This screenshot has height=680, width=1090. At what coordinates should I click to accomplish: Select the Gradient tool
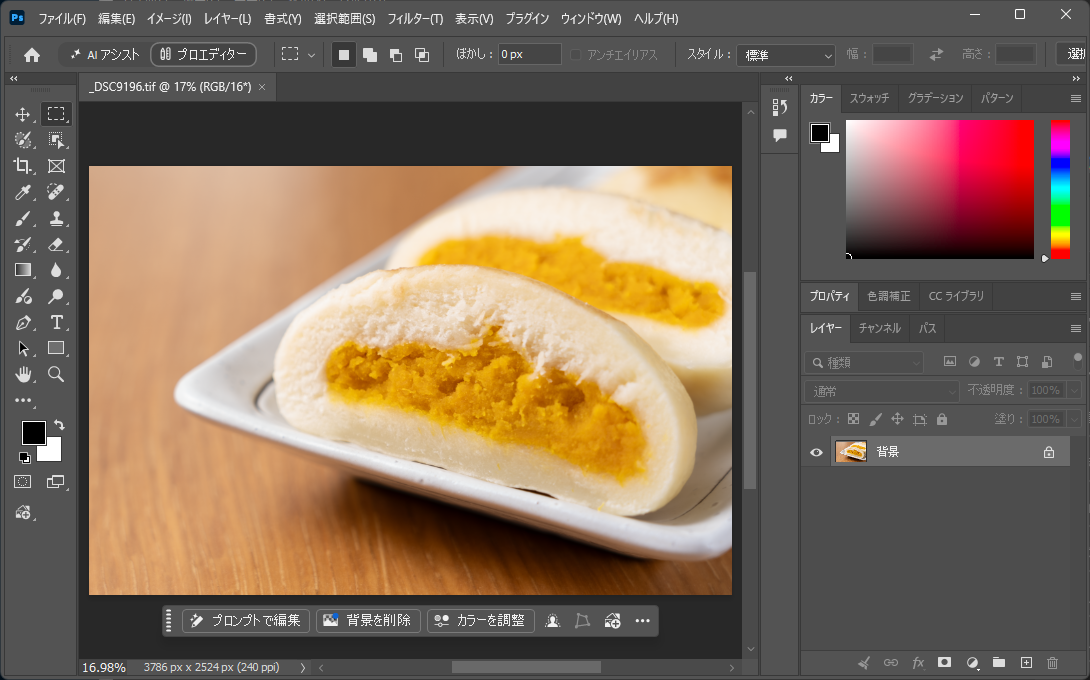pos(23,270)
